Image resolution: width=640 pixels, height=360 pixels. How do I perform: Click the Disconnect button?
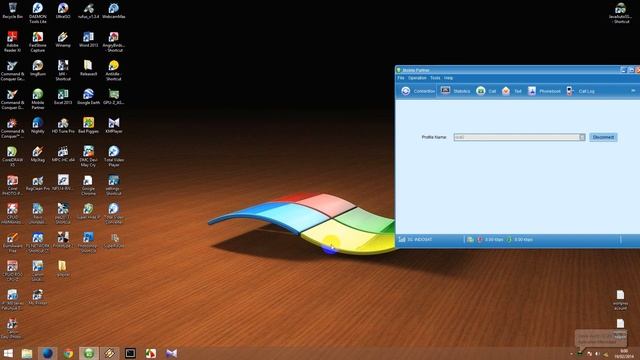[x=603, y=137]
